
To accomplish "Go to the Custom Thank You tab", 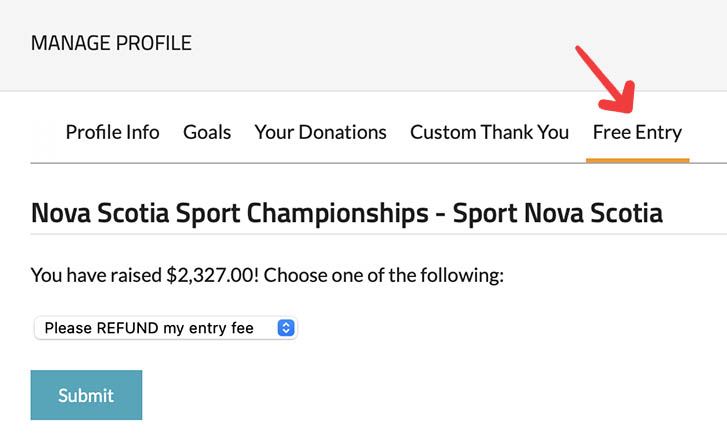I will click(489, 132).
